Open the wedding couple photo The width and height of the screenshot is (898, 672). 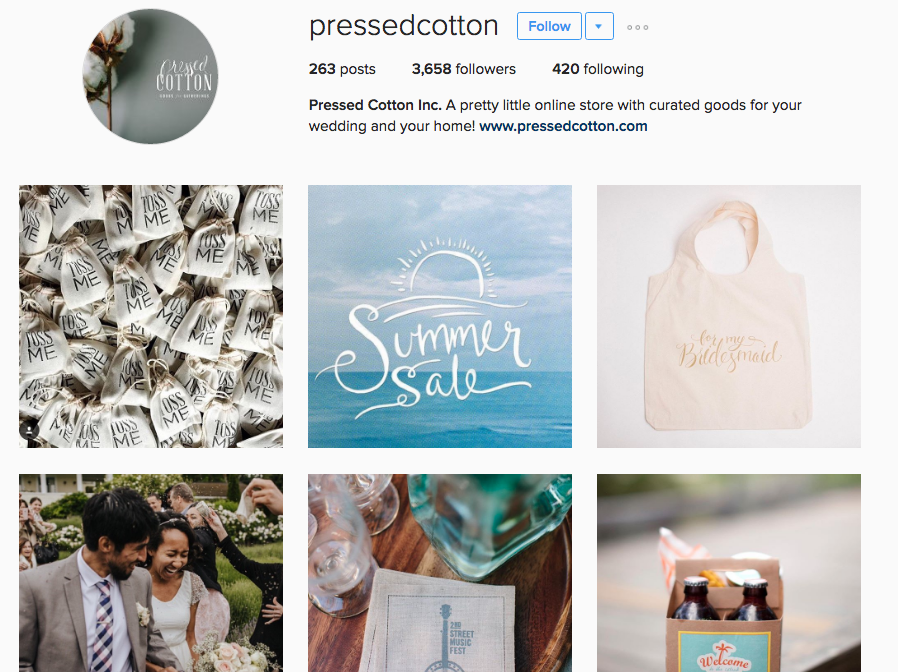click(x=151, y=573)
